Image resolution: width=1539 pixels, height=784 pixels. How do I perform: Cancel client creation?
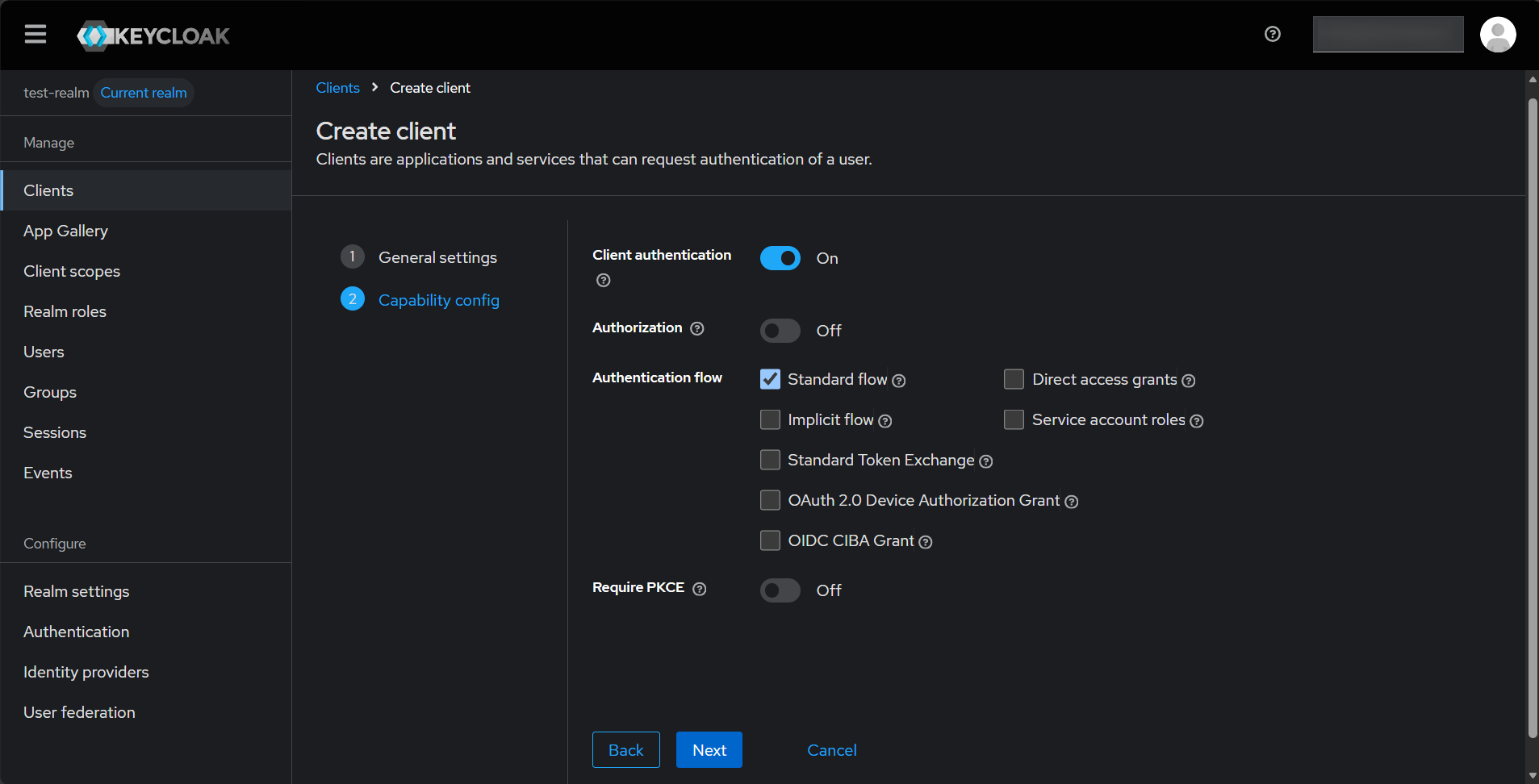pyautogui.click(x=832, y=750)
